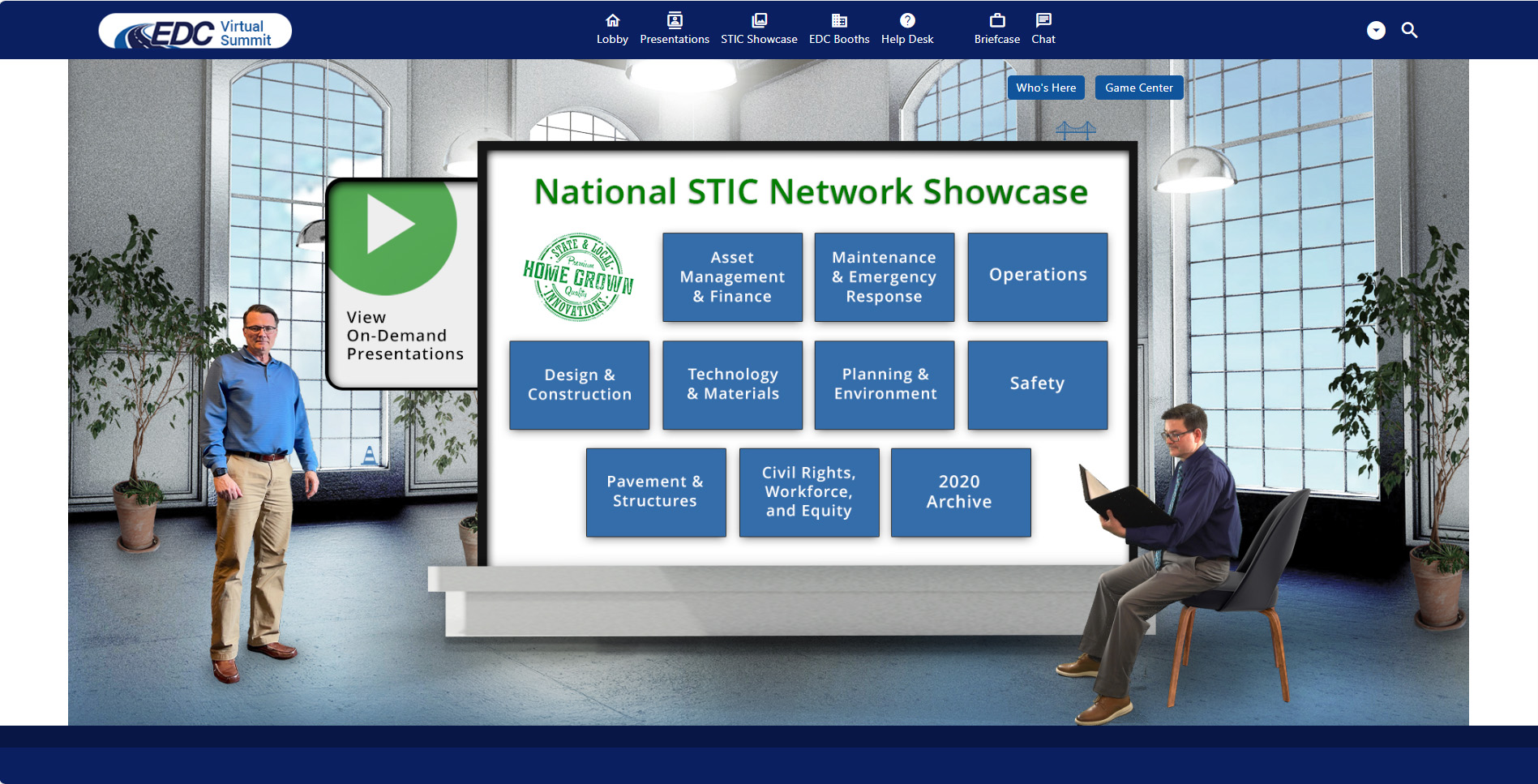Go to the Lobby home icon
The image size is (1538, 784).
pyautogui.click(x=612, y=20)
